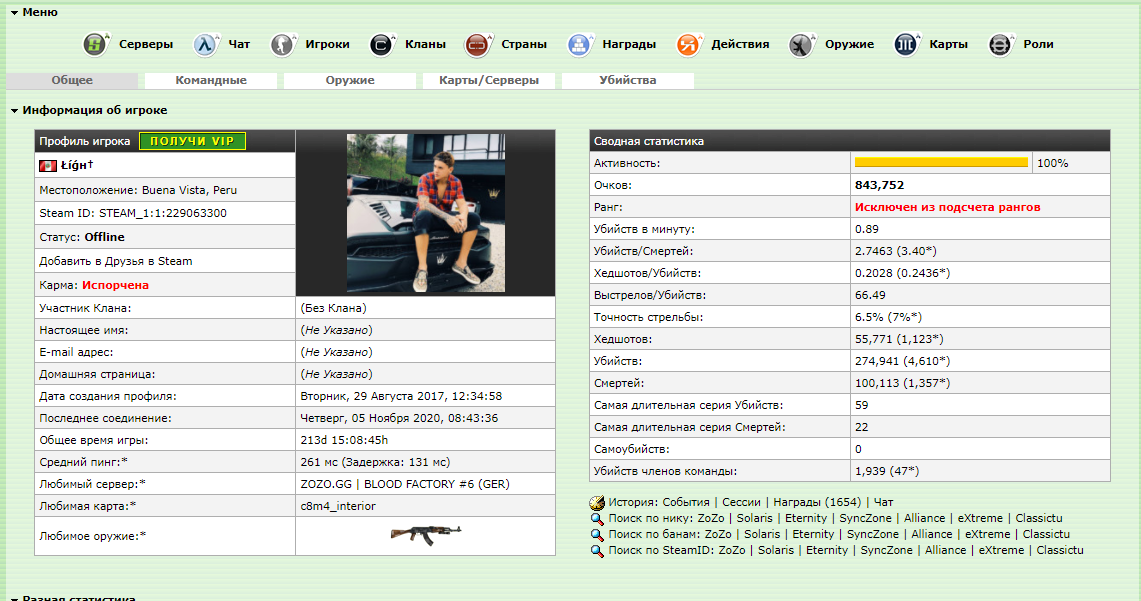
Task: Collapse the Меню section
Action: click(14, 12)
